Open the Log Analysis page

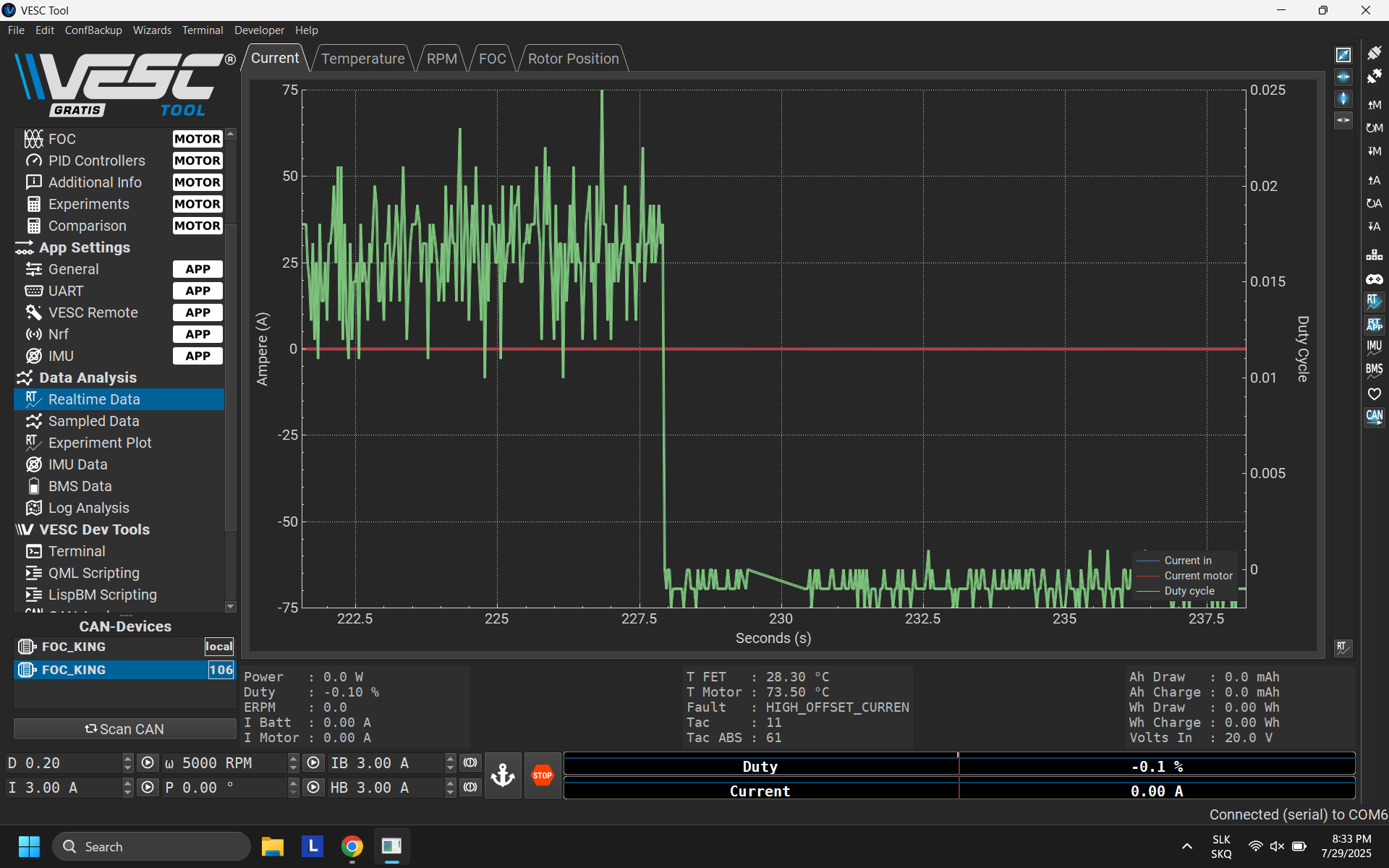coord(119,508)
